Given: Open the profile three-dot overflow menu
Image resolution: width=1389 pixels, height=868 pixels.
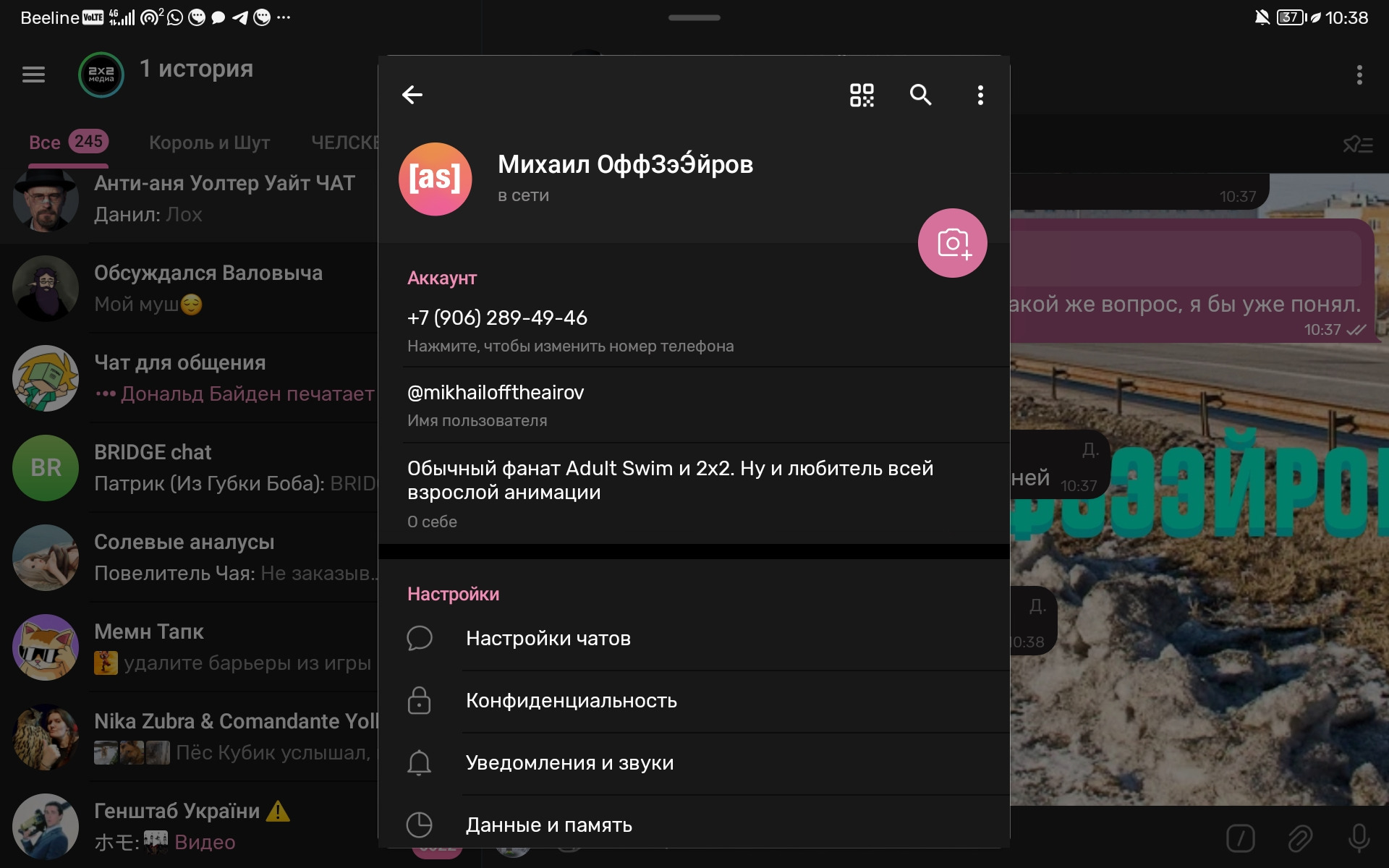Looking at the screenshot, I should [980, 95].
